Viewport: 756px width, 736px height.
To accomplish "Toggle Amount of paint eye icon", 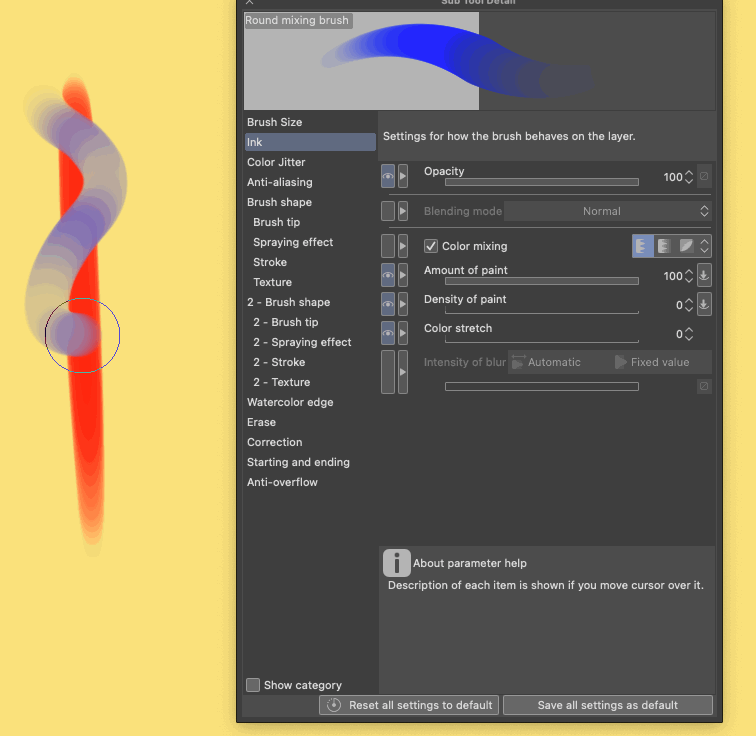I will coord(388,275).
